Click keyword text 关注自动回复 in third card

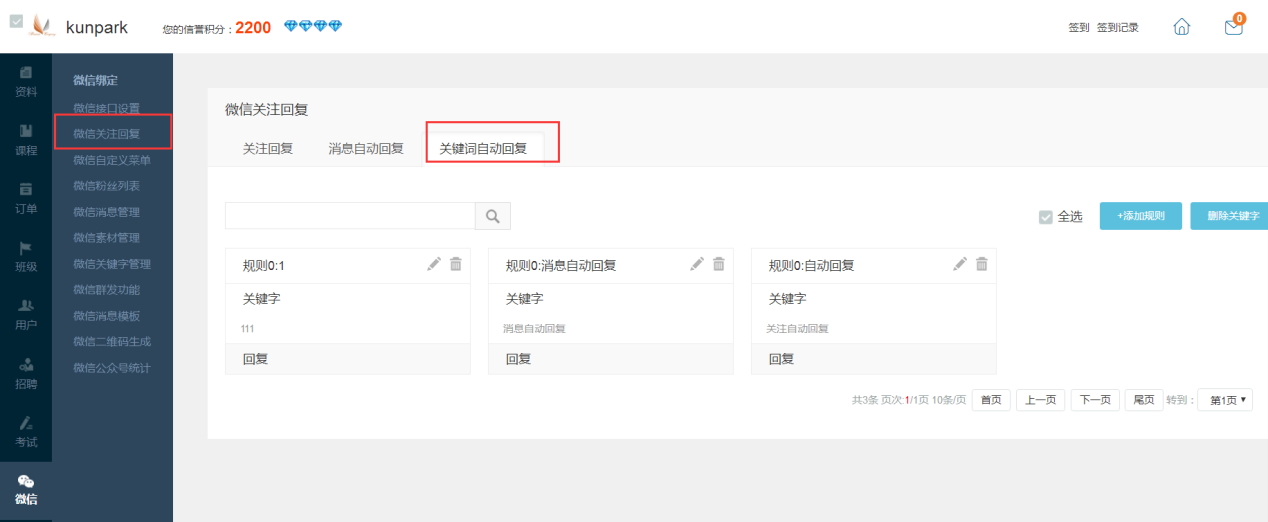[798, 328]
